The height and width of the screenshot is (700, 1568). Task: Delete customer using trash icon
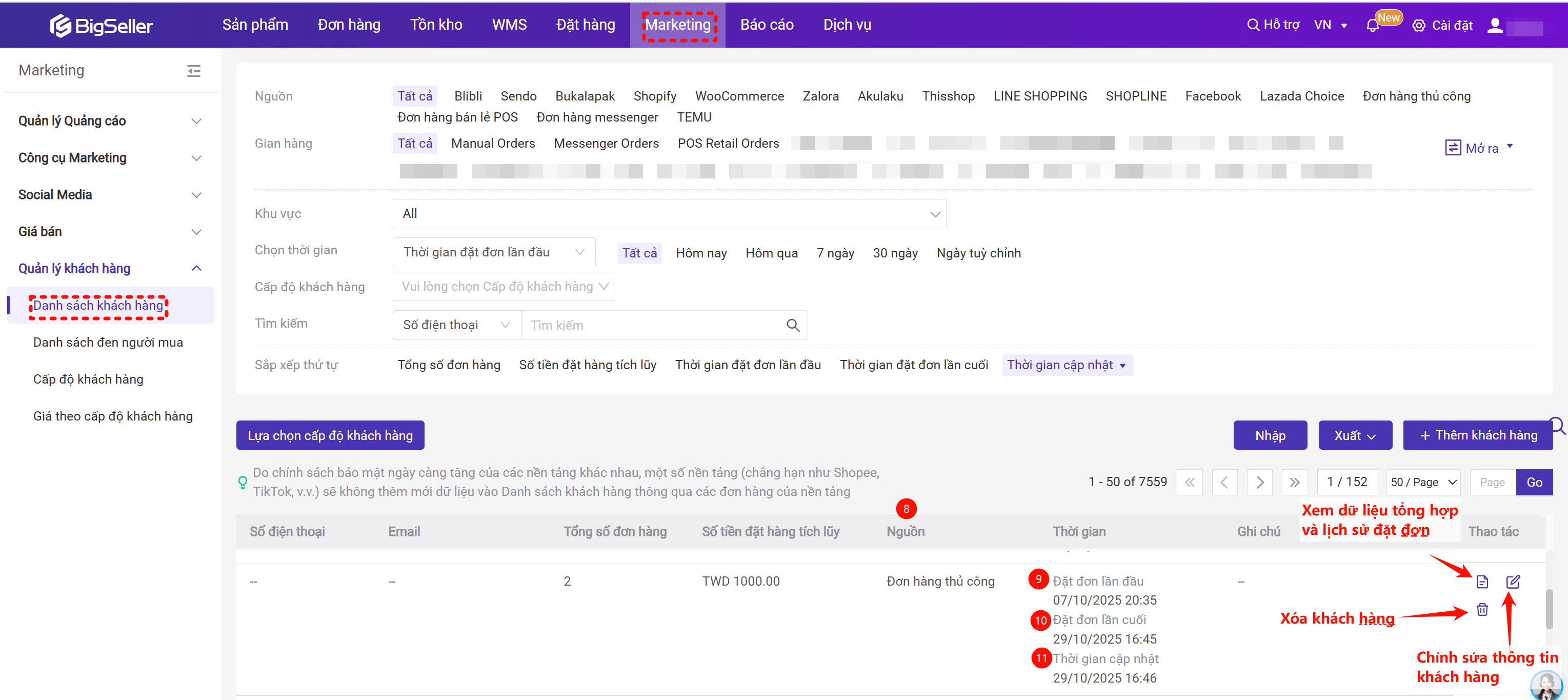coord(1481,609)
